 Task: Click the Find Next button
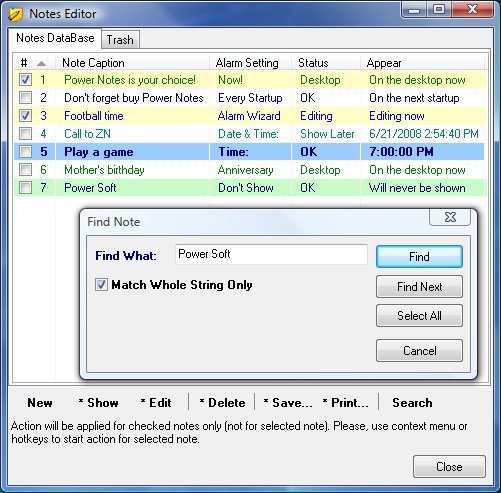coord(419,287)
